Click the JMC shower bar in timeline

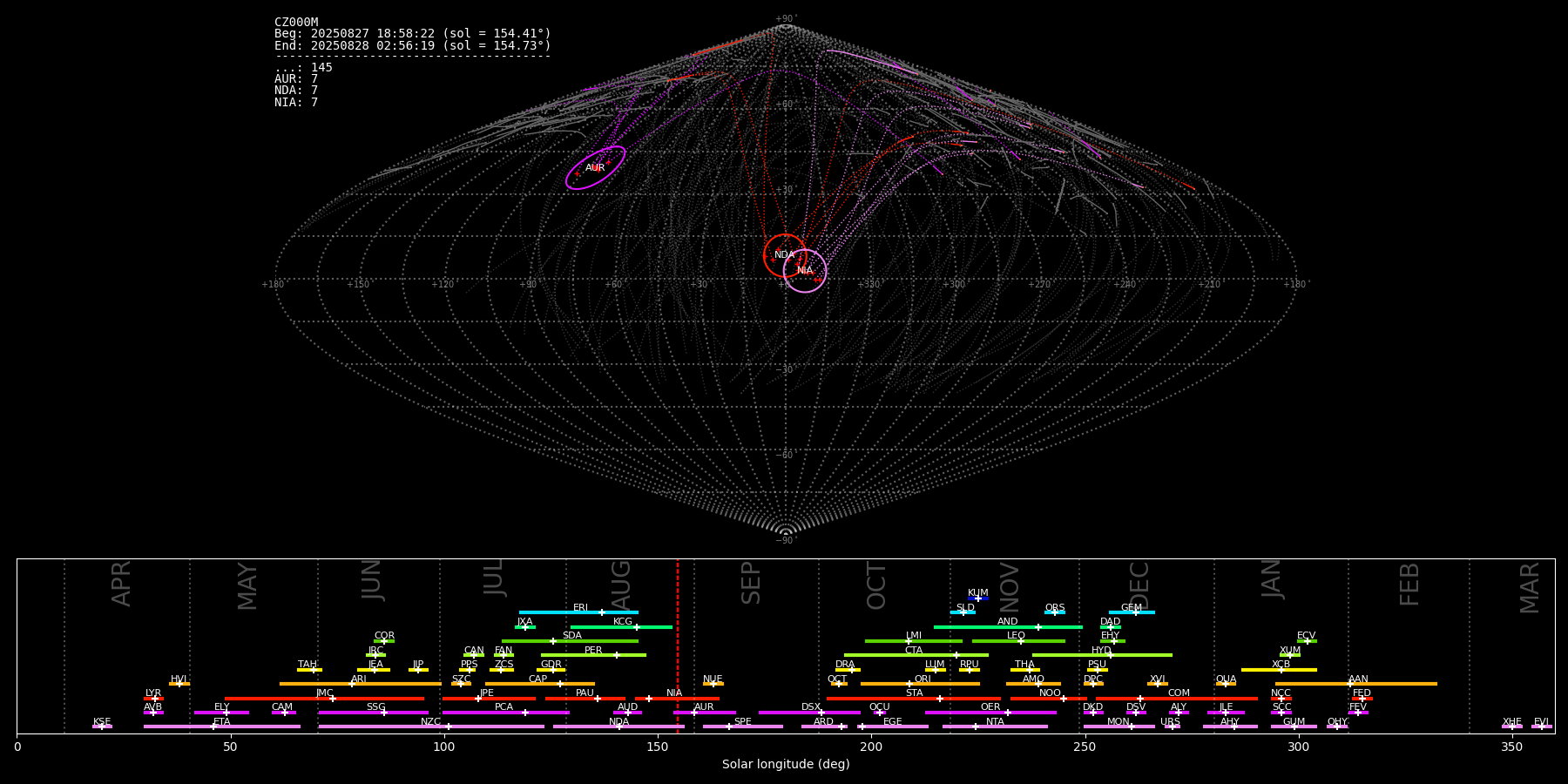tap(325, 699)
